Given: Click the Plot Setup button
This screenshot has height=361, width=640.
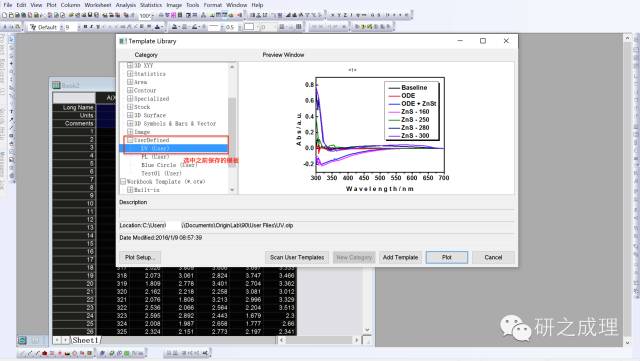Looking at the screenshot, I should tap(140, 257).
